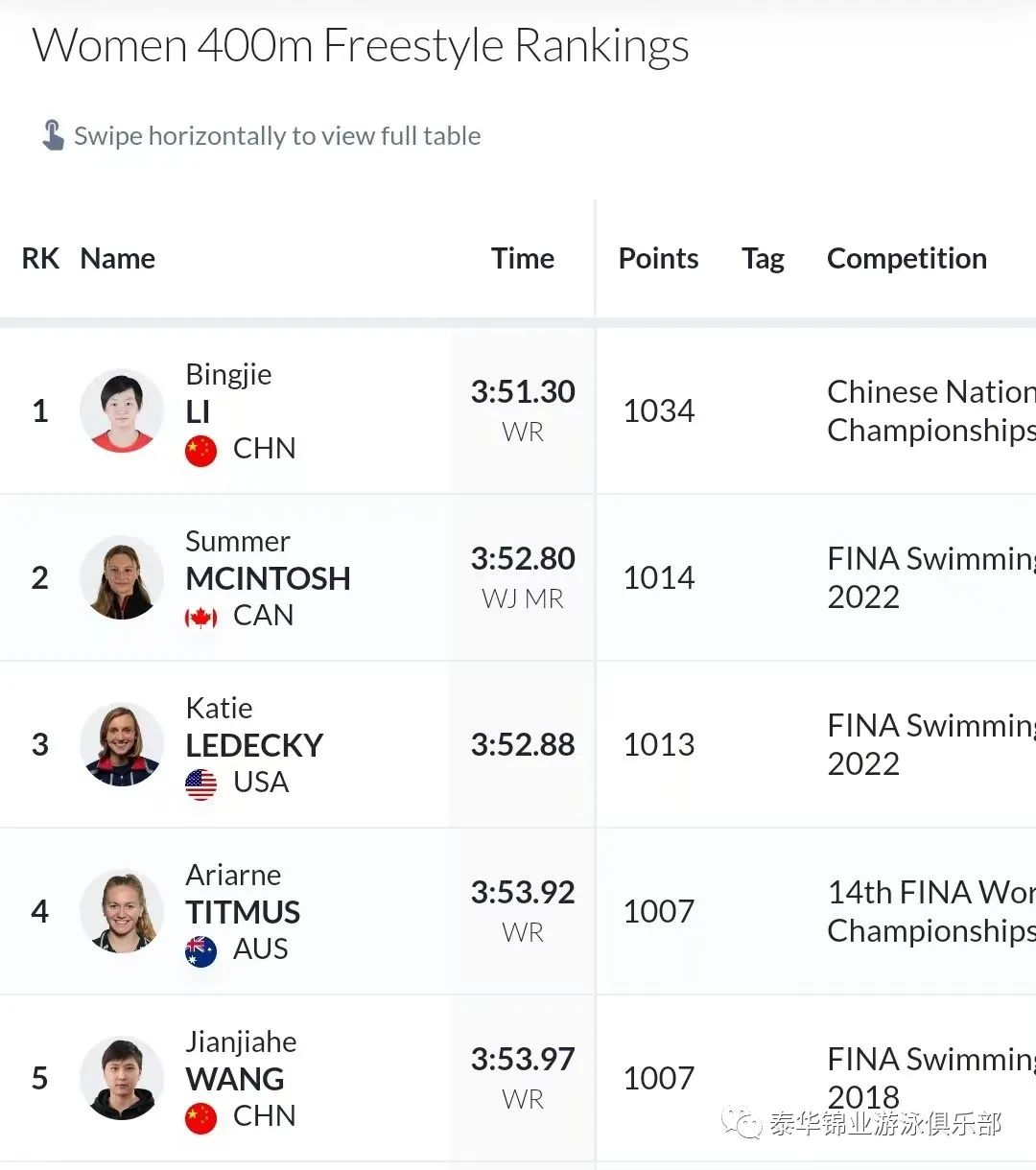Click the 3:51.30 WR time entry
Image resolution: width=1036 pixels, height=1170 pixels.
coord(523,410)
